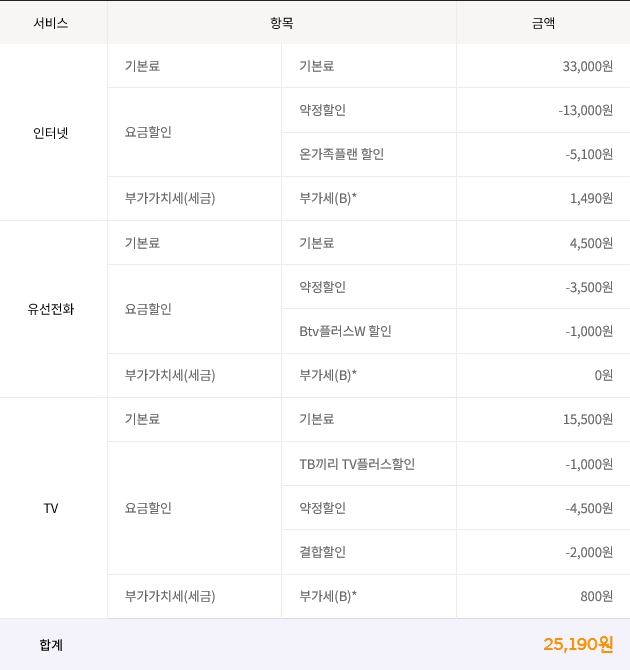This screenshot has width=630, height=670.
Task: Click the 결합할인 item in TV section
Action: (322, 552)
